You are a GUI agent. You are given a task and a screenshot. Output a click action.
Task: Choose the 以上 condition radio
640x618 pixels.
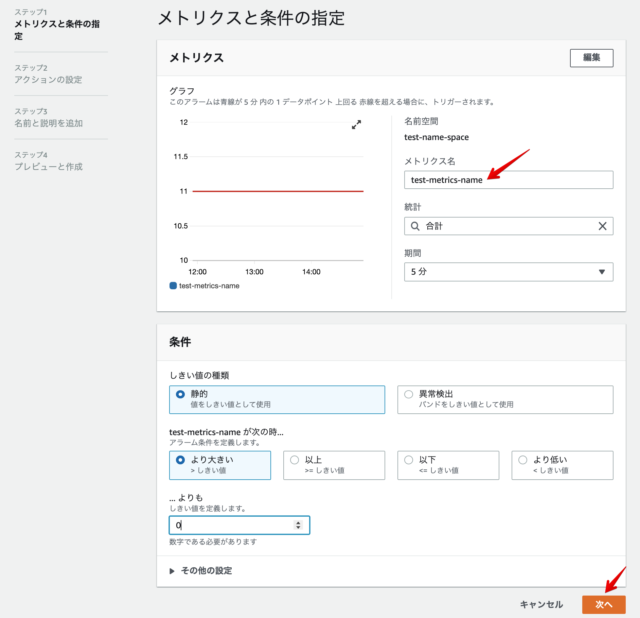pyautogui.click(x=294, y=460)
